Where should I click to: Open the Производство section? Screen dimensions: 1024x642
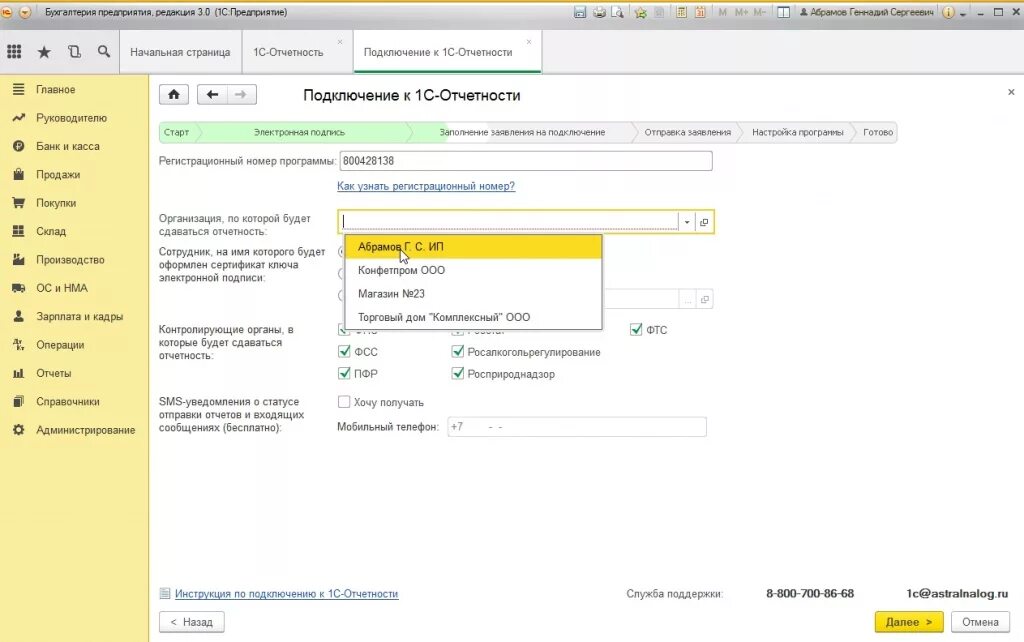(71, 260)
